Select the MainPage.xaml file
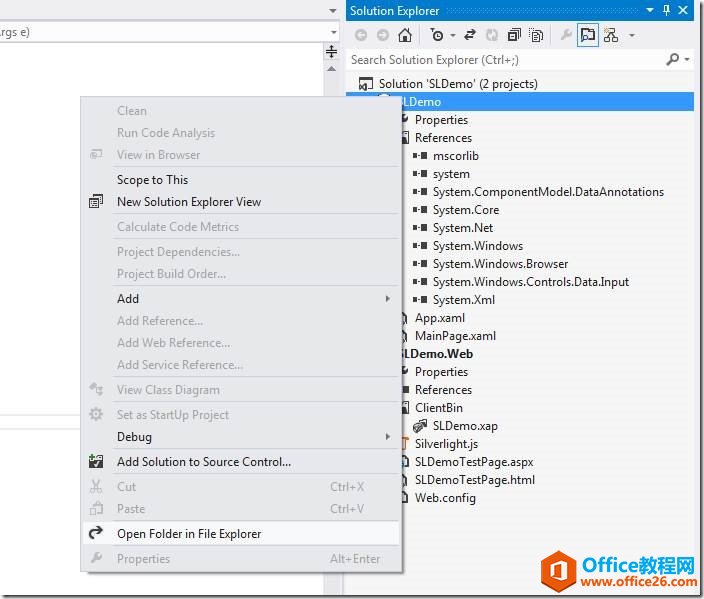 click(455, 335)
